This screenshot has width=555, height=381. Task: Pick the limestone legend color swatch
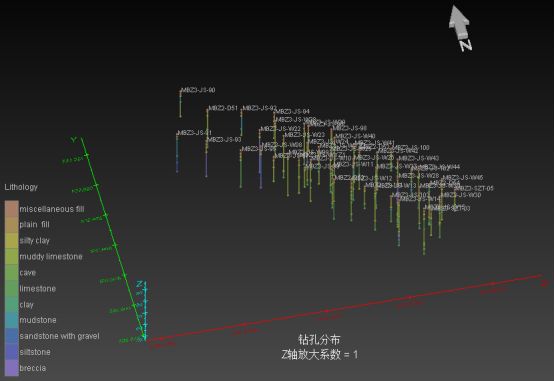tap(12, 289)
